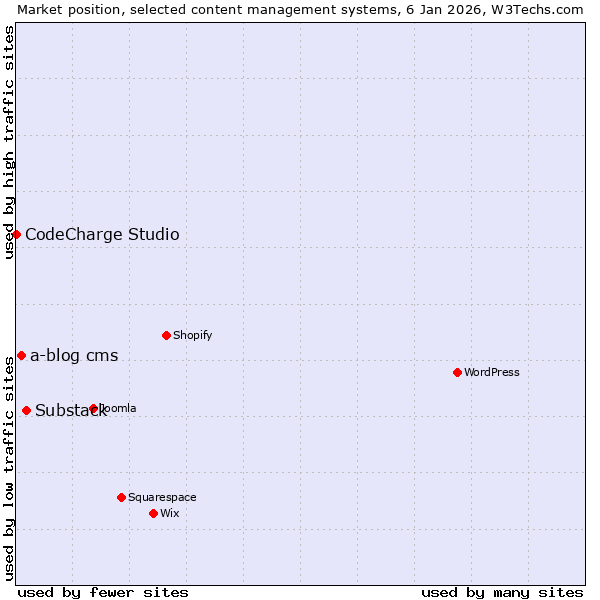Click the a-blog cms label
The height and width of the screenshot is (600, 600).
pyautogui.click(x=74, y=356)
